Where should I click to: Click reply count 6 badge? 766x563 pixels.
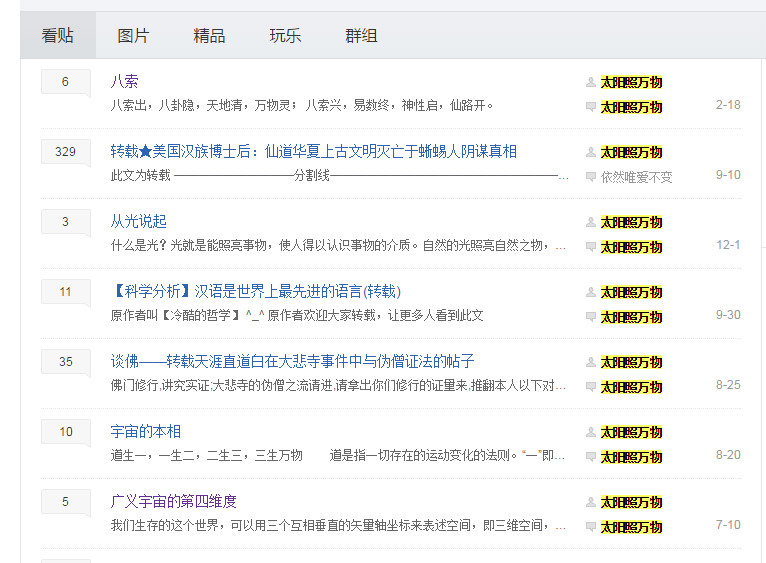pos(65,82)
